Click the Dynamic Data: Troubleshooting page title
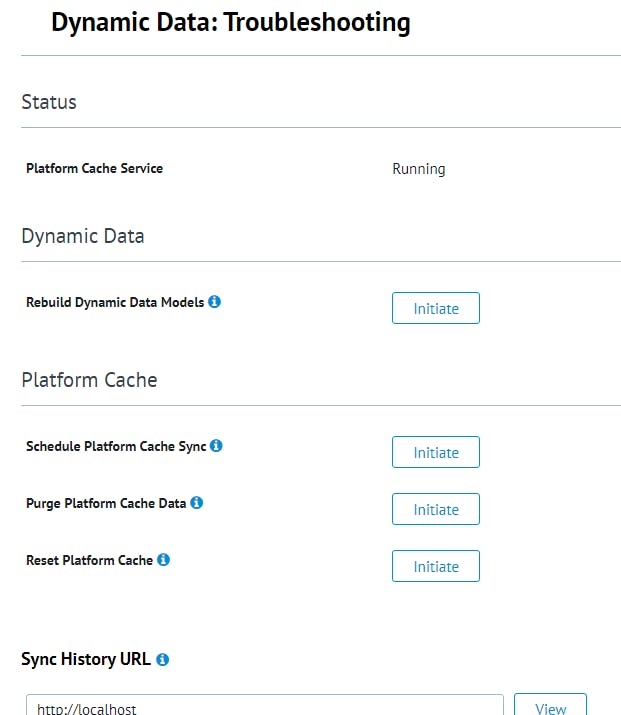The image size is (621, 715). pyautogui.click(x=231, y=23)
